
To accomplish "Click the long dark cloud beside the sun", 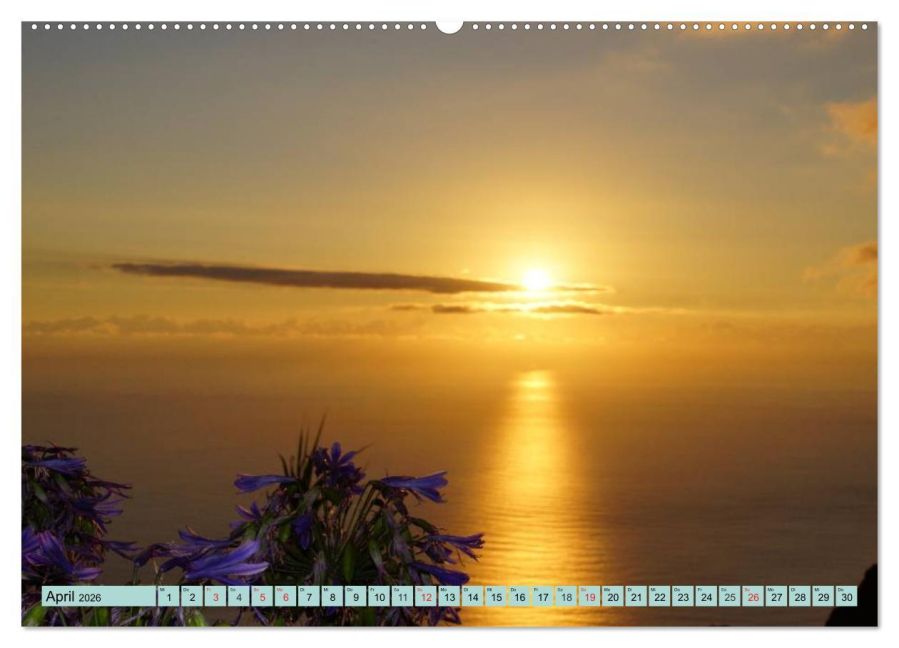I will tap(312, 277).
